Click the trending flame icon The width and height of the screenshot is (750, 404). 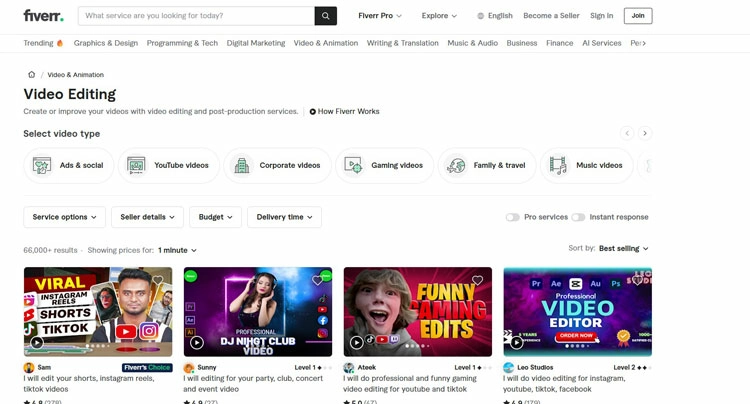tap(60, 43)
